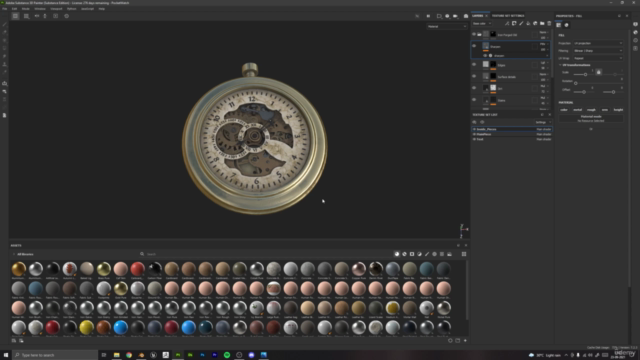Hide the Stains layer
The image size is (640, 360).
coord(474,100)
